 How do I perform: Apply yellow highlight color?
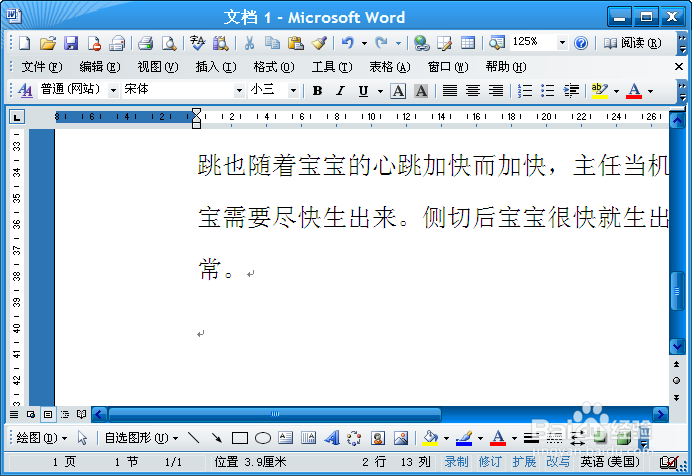(599, 91)
